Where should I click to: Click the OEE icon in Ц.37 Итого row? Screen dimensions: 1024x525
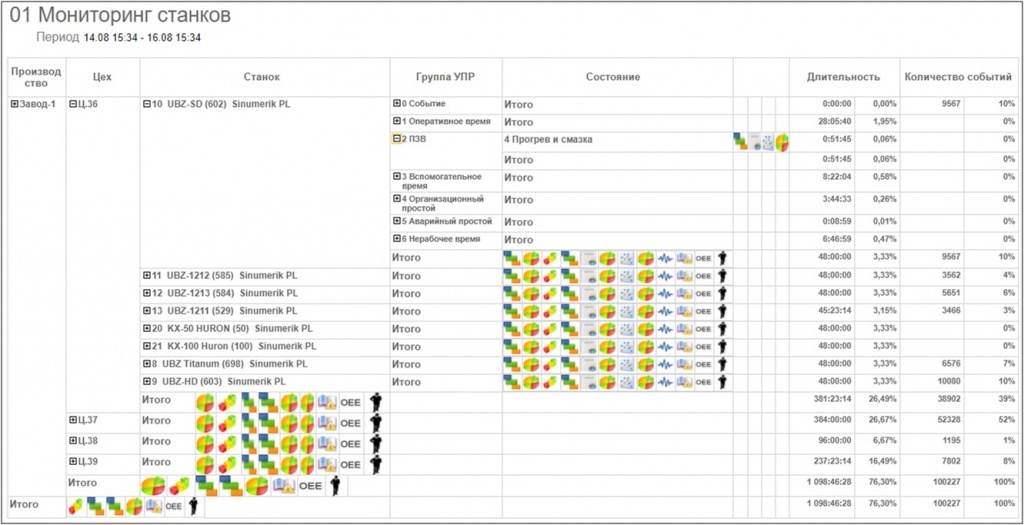[351, 423]
